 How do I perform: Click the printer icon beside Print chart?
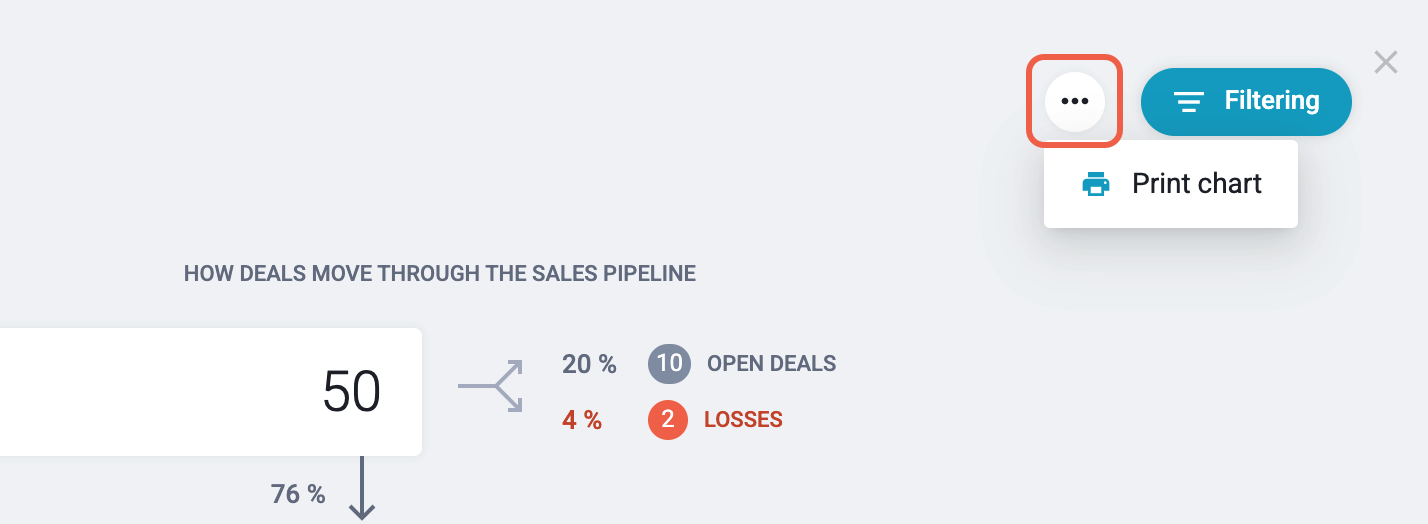[1096, 184]
